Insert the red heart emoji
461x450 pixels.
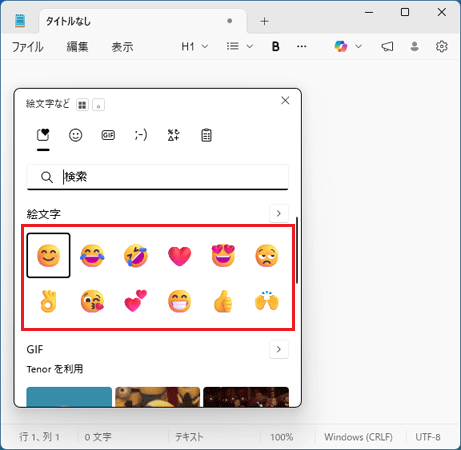click(180, 256)
